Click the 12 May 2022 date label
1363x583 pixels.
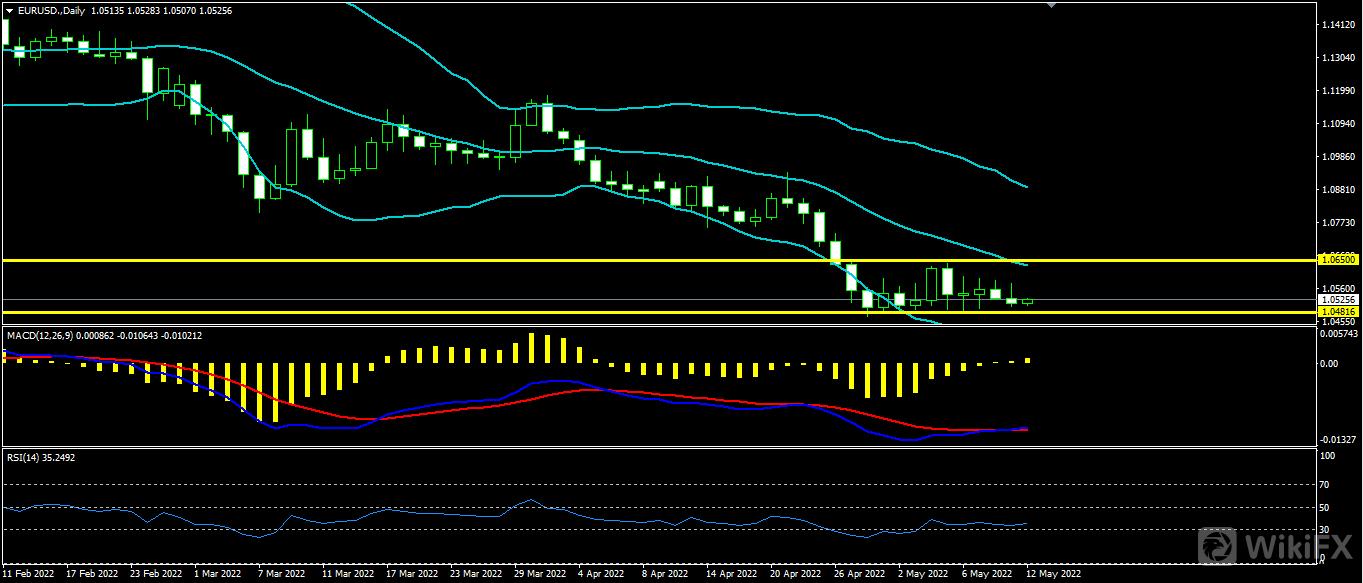pos(1052,575)
